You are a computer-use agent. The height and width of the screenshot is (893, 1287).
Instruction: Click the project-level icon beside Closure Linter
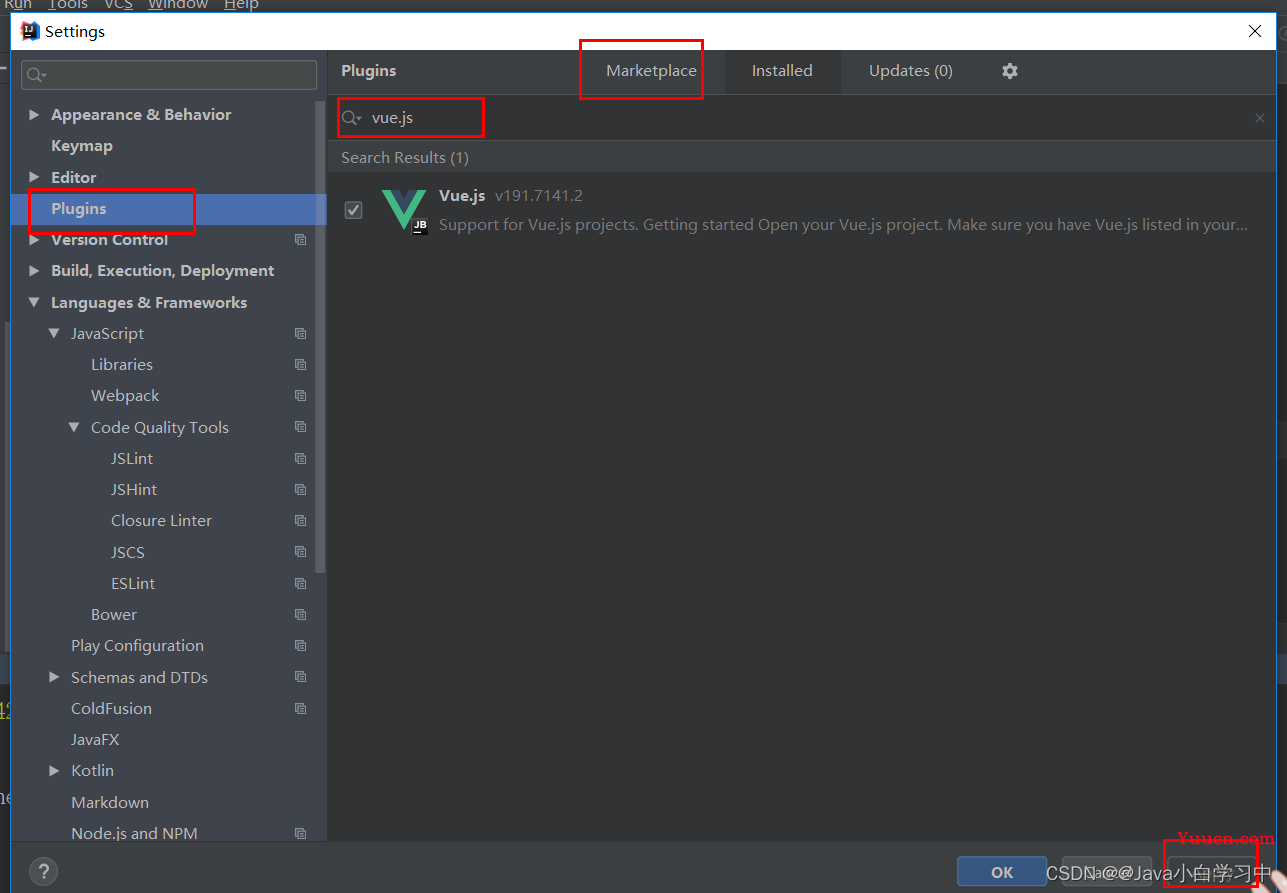coord(300,521)
